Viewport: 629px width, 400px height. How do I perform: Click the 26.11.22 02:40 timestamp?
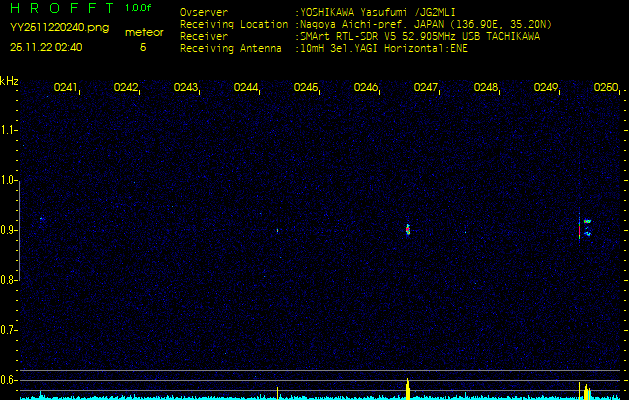[x=46, y=47]
